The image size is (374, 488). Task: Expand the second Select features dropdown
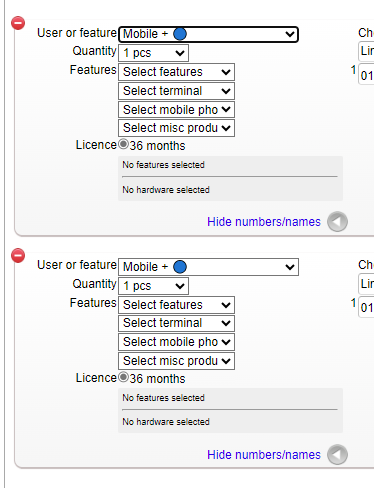tap(176, 305)
